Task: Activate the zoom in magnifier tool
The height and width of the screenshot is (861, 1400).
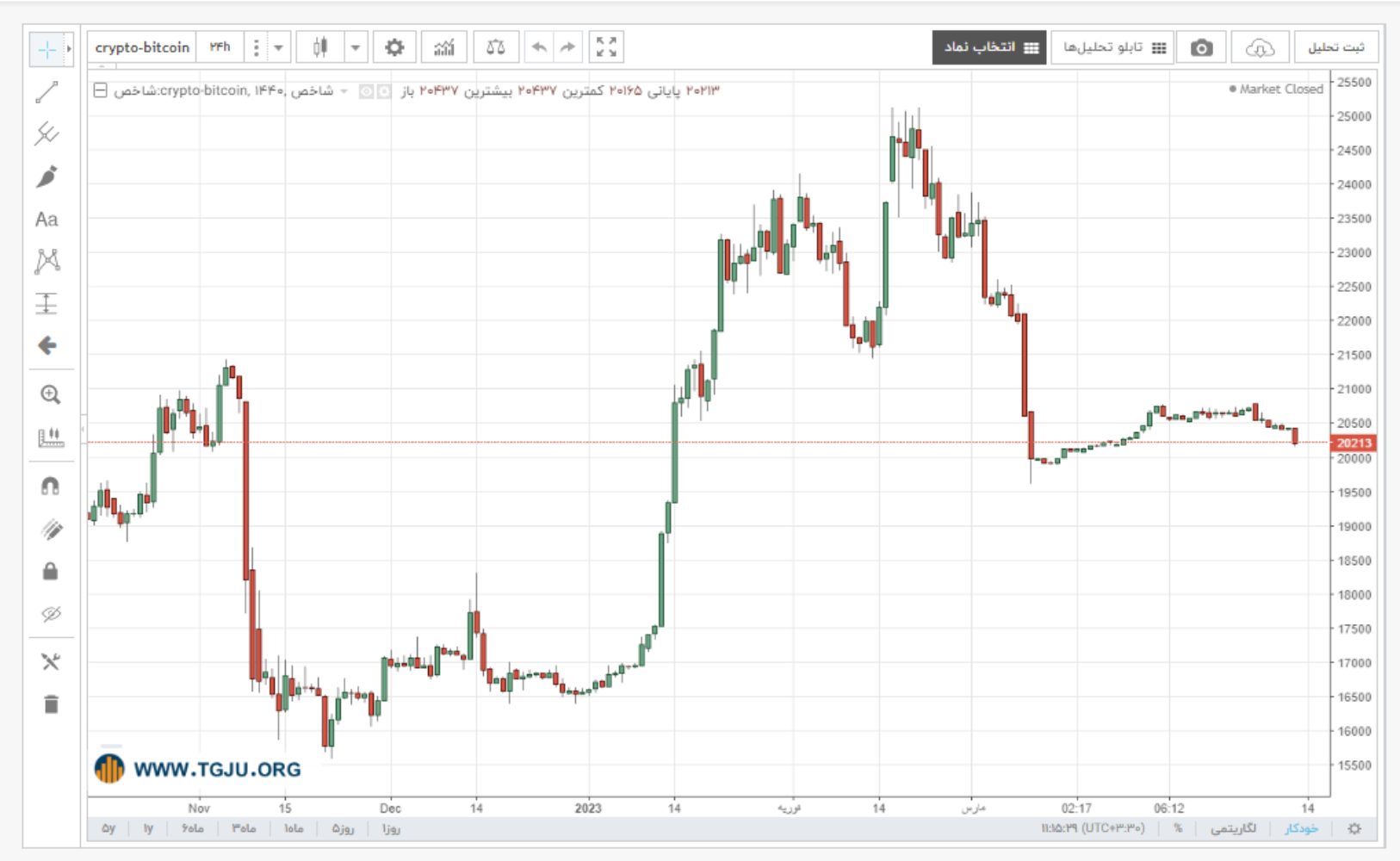Action: pyautogui.click(x=50, y=394)
